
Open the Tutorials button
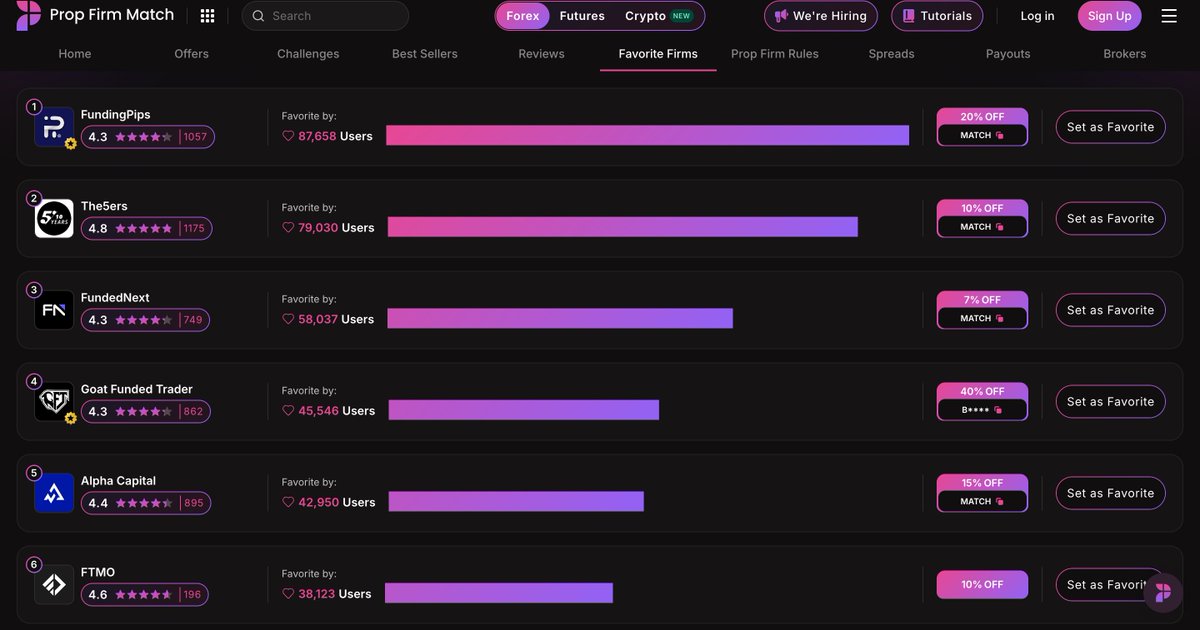pos(937,16)
